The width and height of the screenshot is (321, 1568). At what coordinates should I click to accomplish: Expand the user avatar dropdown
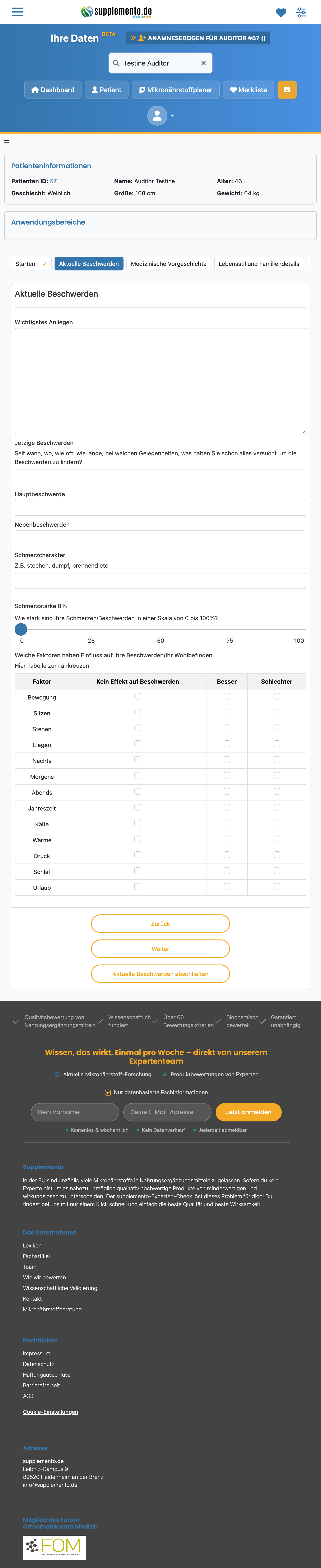(x=161, y=115)
